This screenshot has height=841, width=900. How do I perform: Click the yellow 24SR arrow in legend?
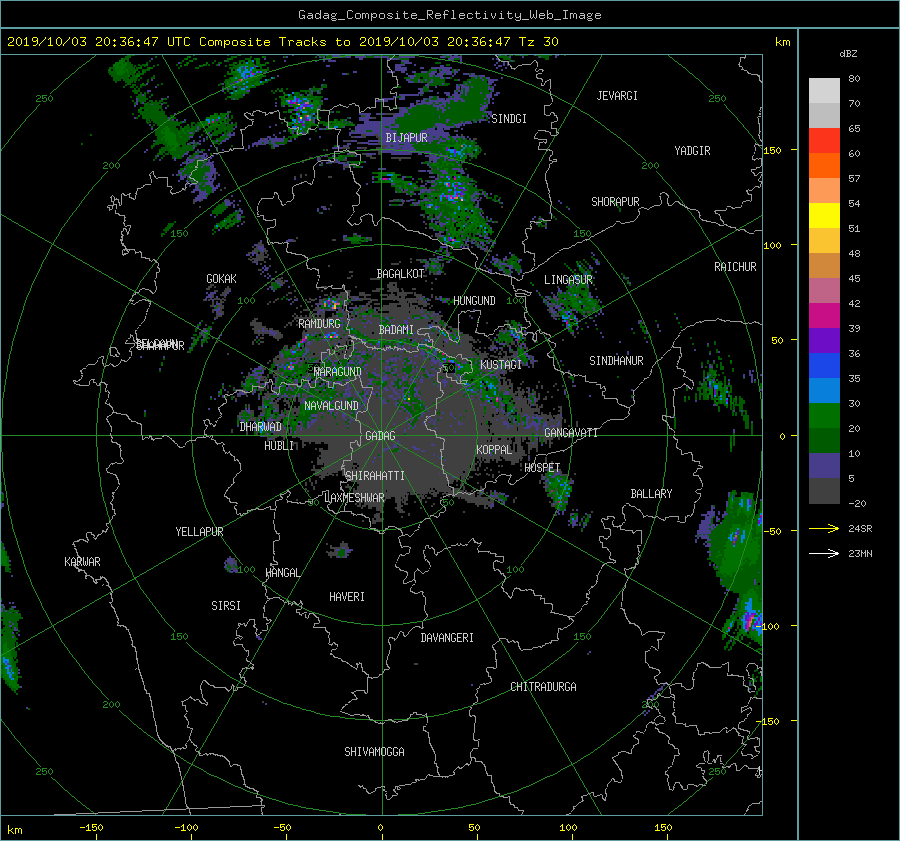click(824, 528)
